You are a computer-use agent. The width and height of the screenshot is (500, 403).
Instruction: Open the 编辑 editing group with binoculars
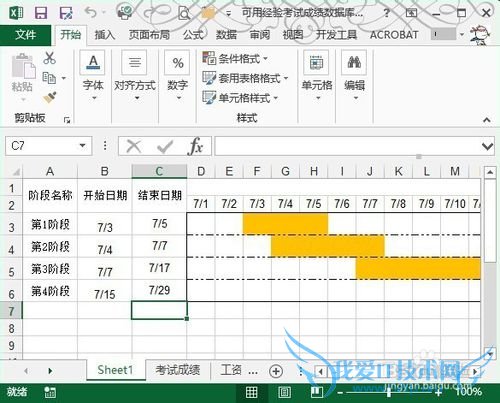354,76
